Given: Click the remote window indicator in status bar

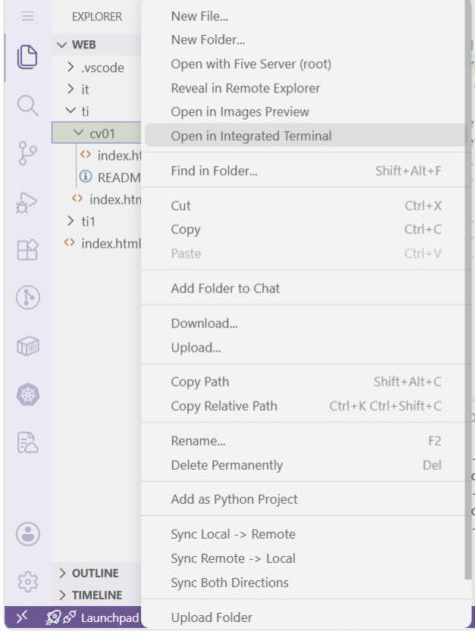Looking at the screenshot, I should pos(22,617).
